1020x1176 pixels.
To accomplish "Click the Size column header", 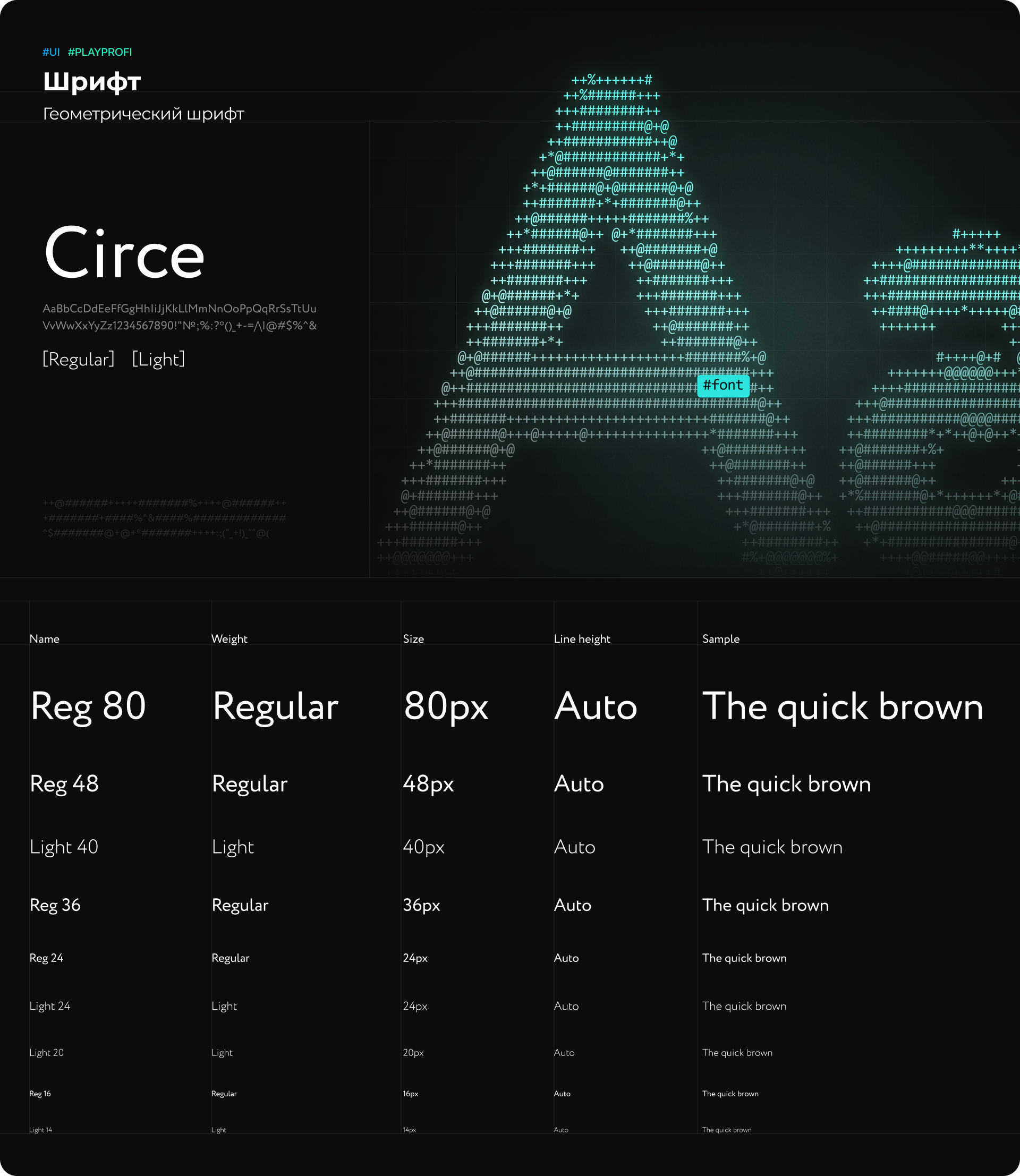I will 413,638.
